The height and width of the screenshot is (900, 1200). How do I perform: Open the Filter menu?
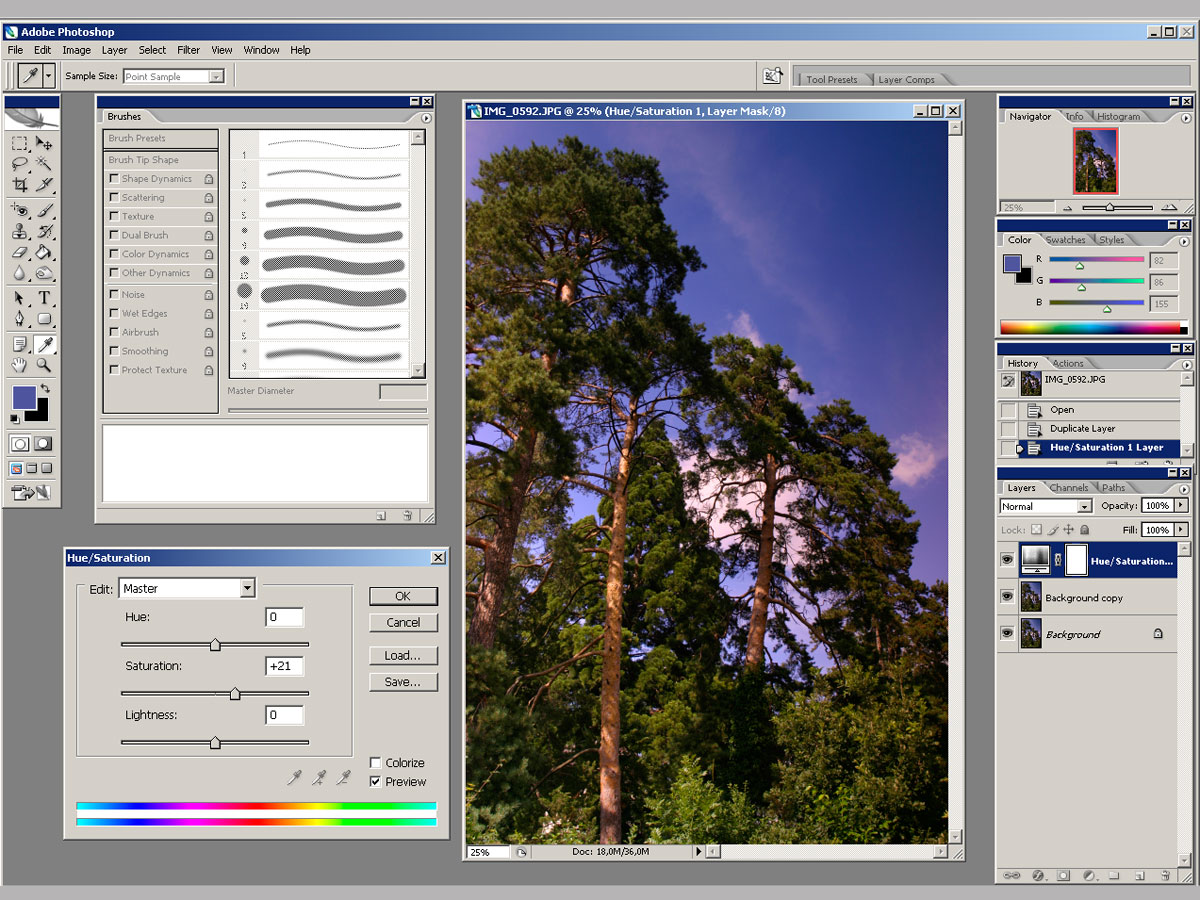point(189,50)
